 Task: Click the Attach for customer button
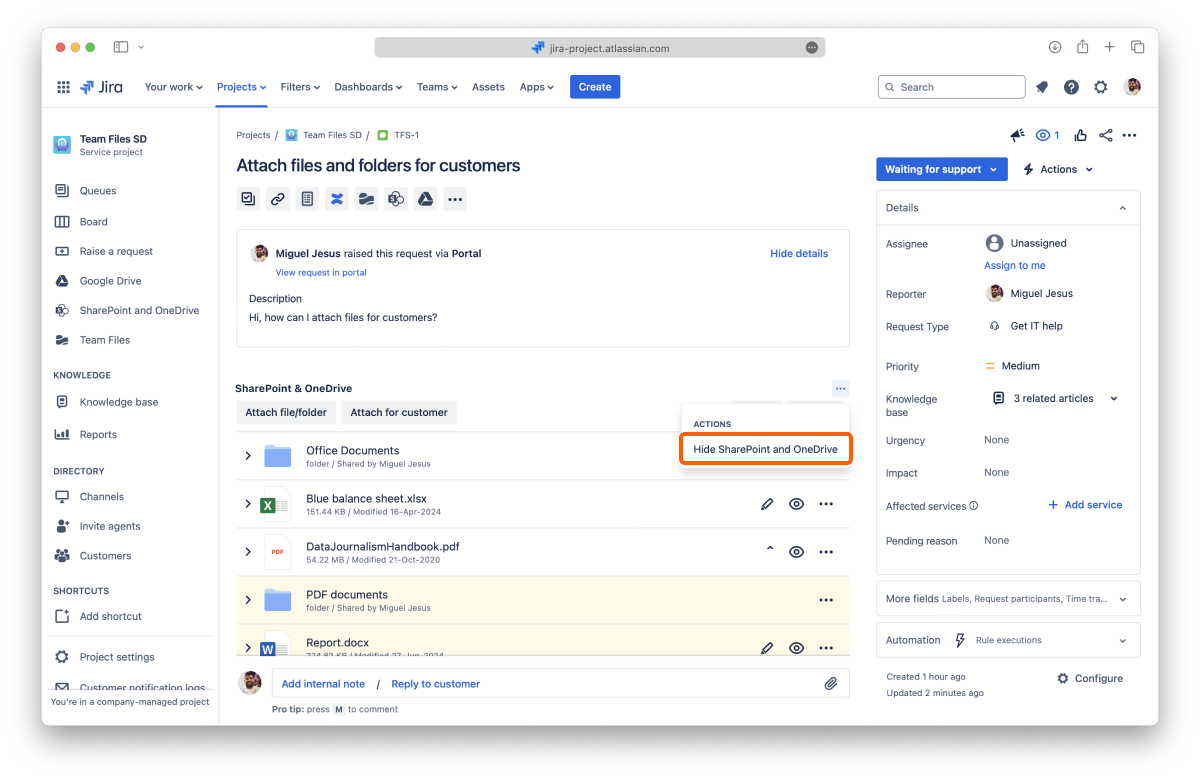pyautogui.click(x=398, y=412)
